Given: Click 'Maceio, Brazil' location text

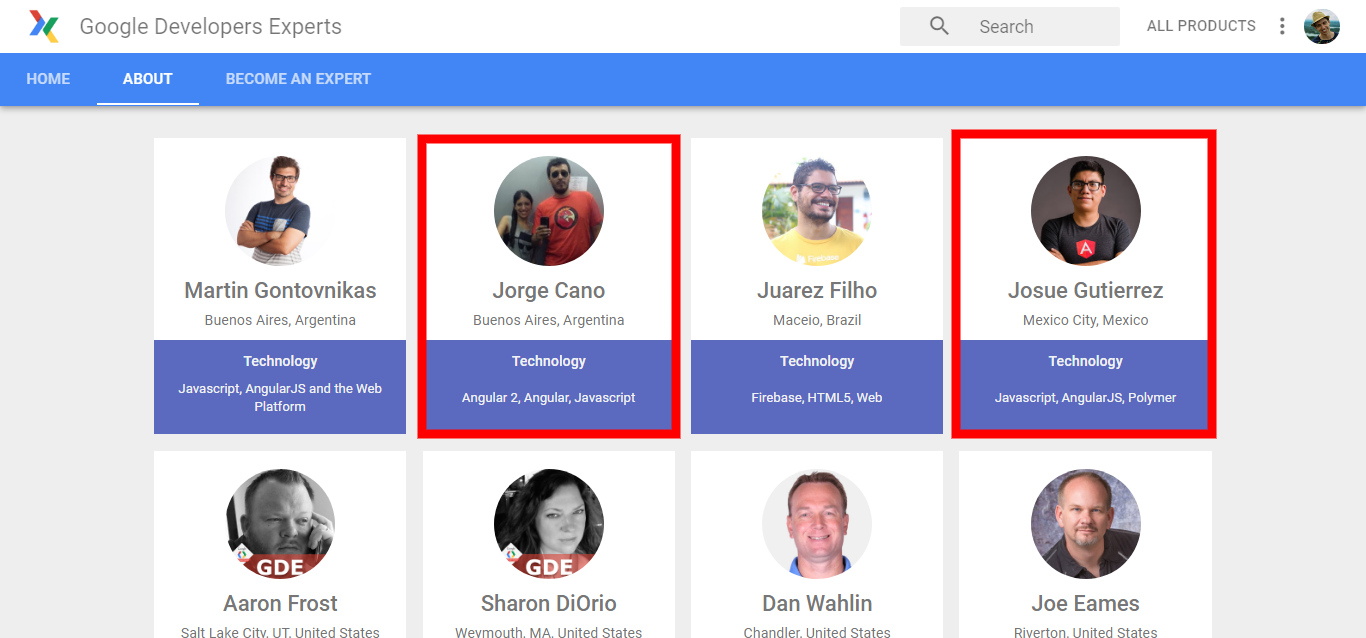Looking at the screenshot, I should (x=817, y=321).
